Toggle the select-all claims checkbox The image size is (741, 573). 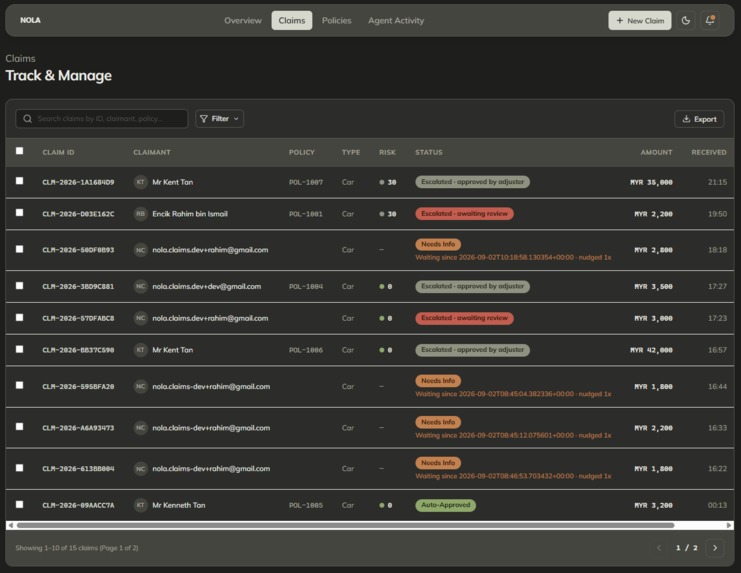[19, 151]
